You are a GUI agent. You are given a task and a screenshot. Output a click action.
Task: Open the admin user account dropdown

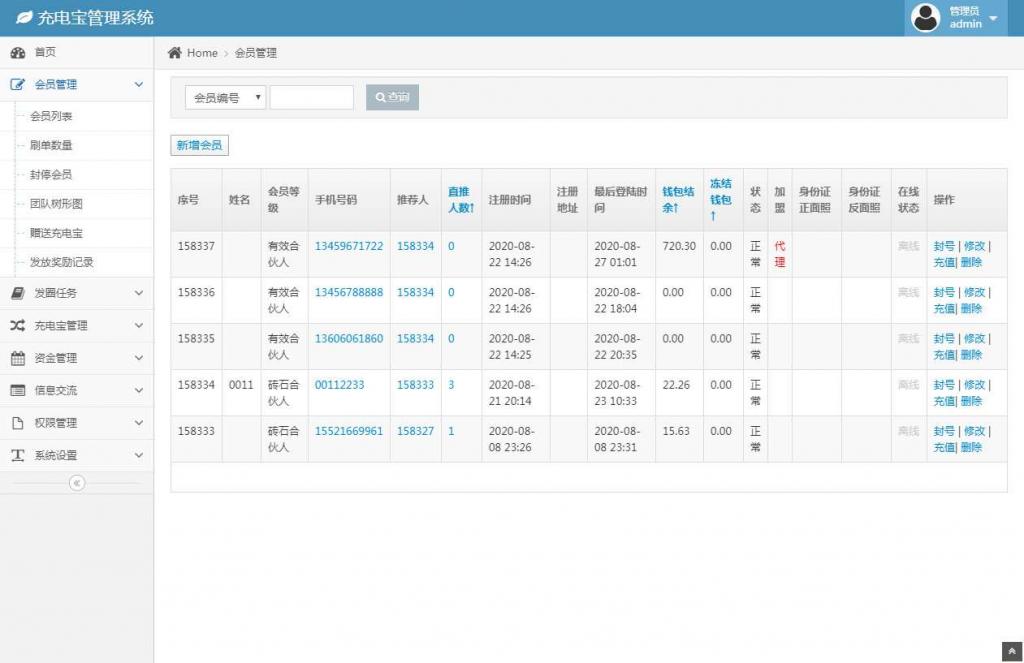pos(955,18)
